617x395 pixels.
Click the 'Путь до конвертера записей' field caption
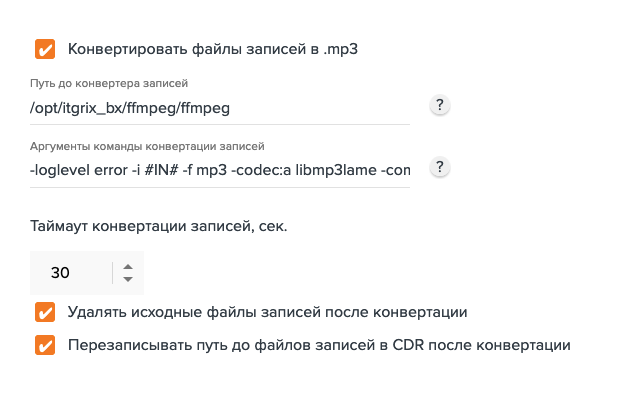point(109,83)
